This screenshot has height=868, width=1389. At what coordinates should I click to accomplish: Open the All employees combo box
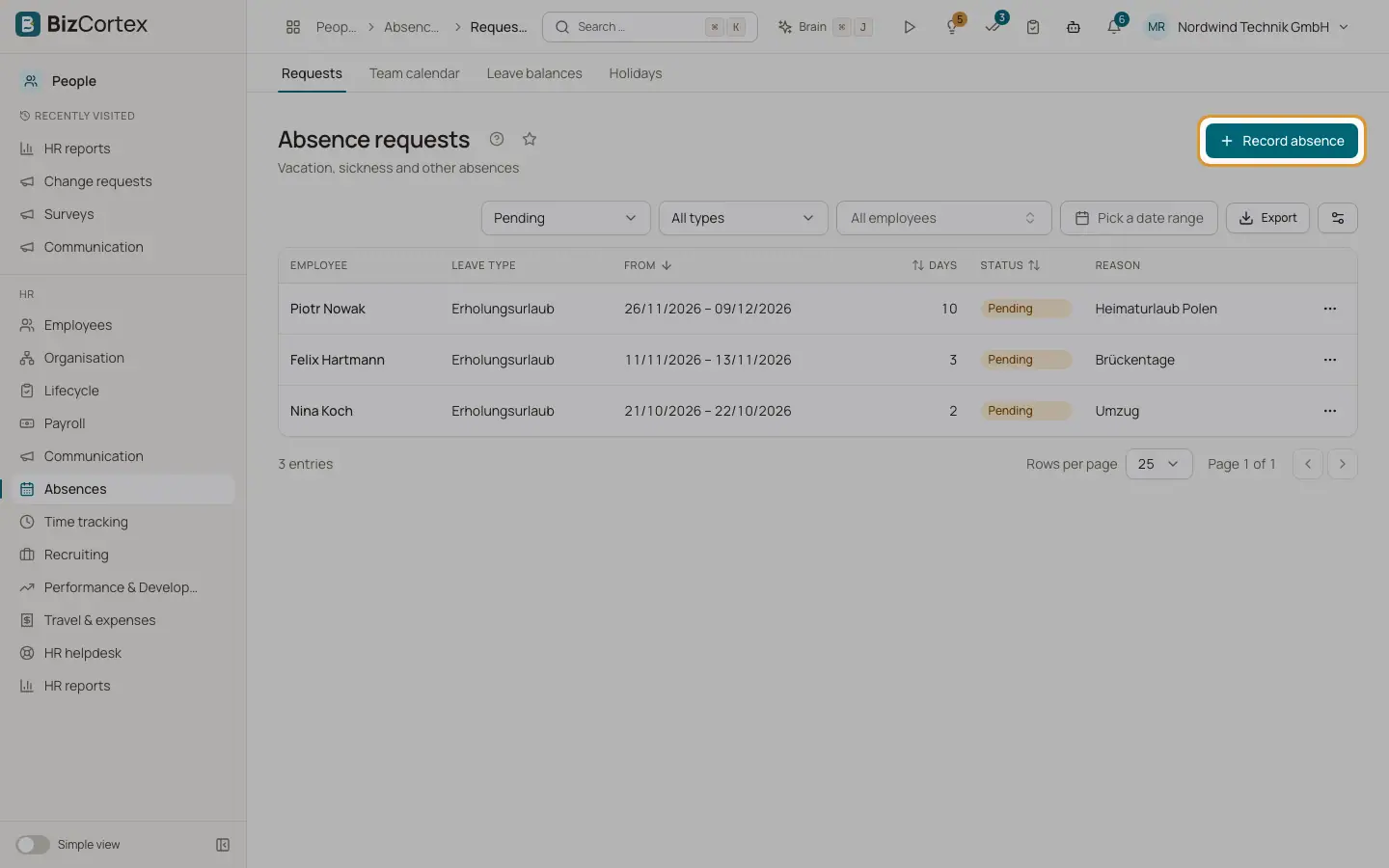click(x=944, y=218)
